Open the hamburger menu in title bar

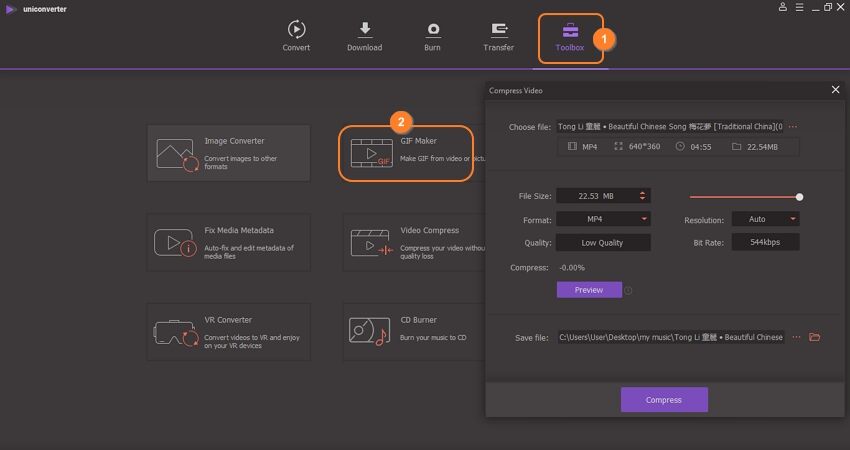tap(798, 7)
